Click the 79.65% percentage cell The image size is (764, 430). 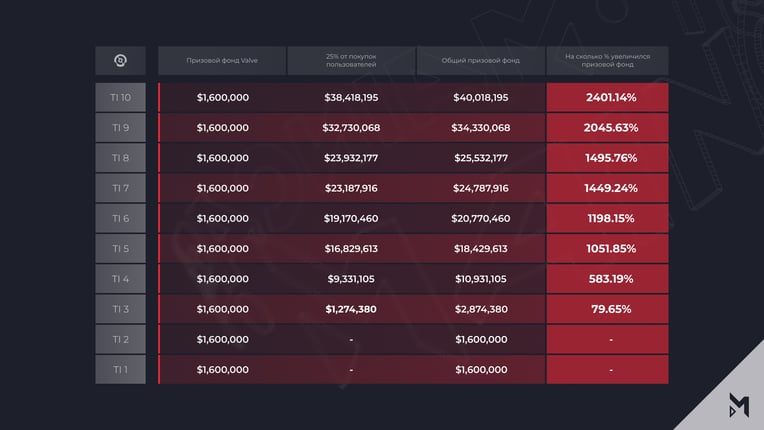[x=608, y=309]
